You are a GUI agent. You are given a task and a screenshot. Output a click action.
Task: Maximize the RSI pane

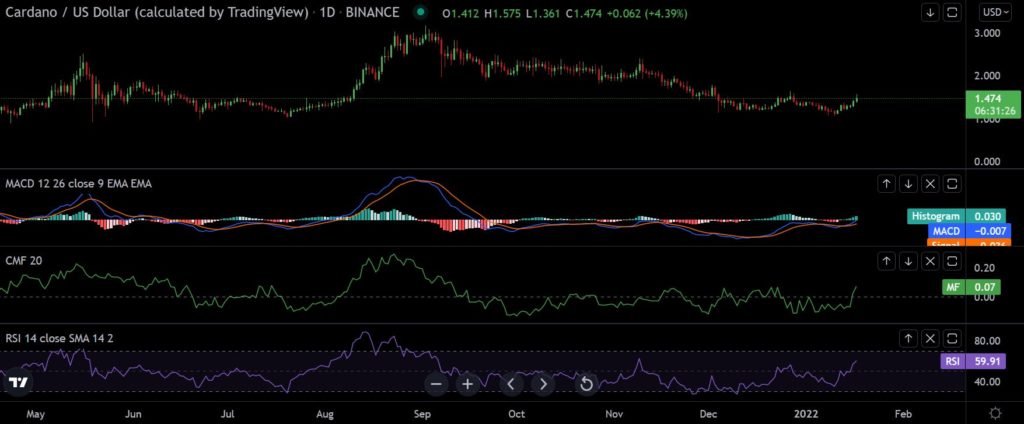pyautogui.click(x=952, y=338)
